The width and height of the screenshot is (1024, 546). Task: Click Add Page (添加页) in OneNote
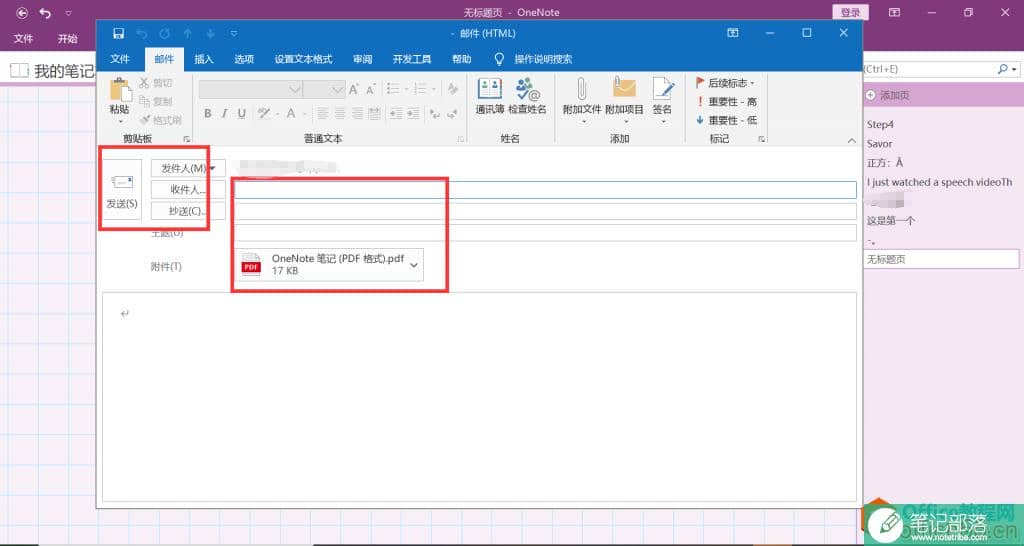pos(888,95)
